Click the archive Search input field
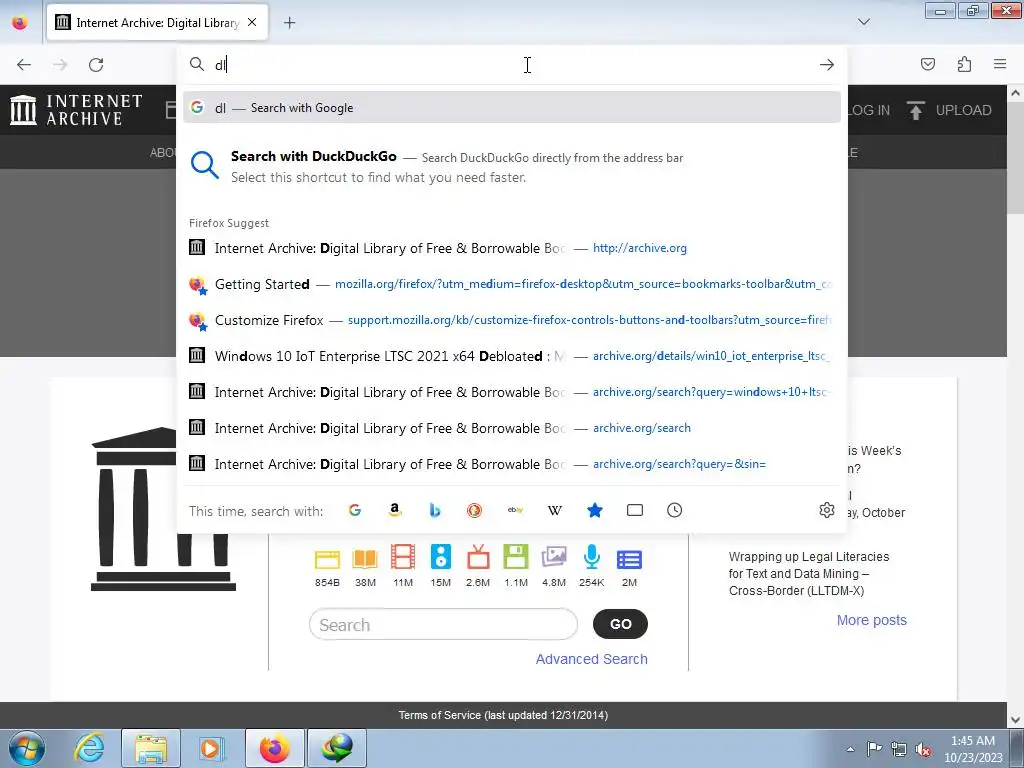1024x768 pixels. [x=443, y=625]
